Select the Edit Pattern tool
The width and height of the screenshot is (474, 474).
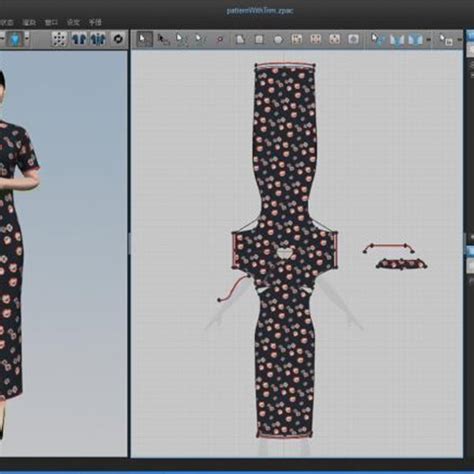click(163, 39)
